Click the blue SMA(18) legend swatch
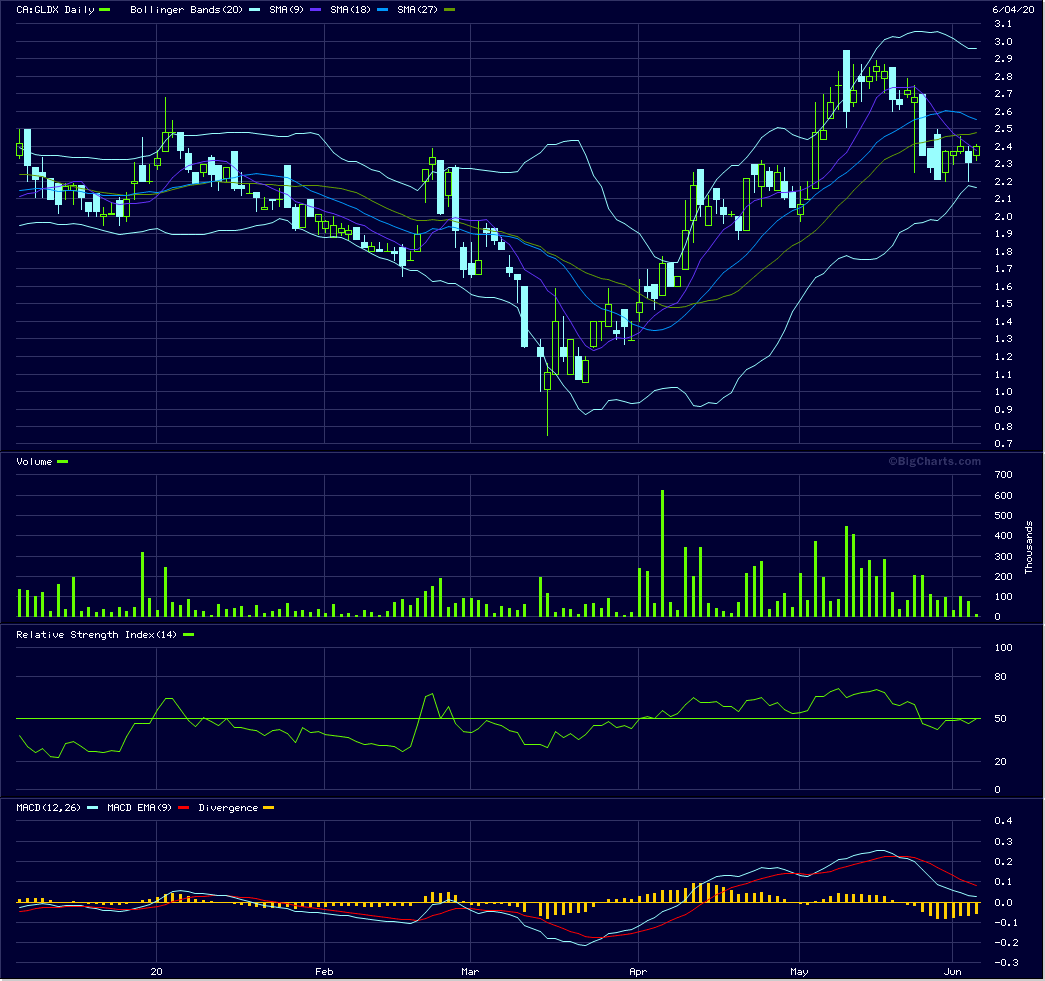Image resolution: width=1045 pixels, height=981 pixels. [382, 10]
